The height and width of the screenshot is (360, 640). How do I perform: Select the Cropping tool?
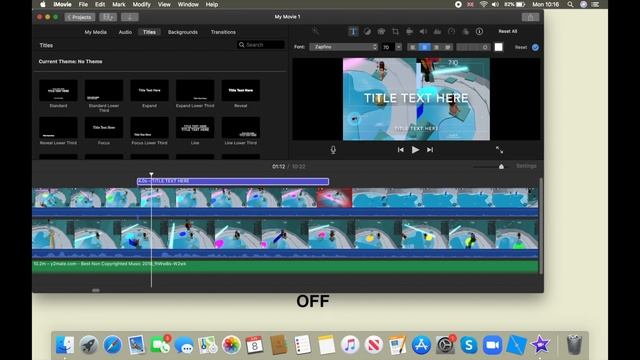[395, 31]
